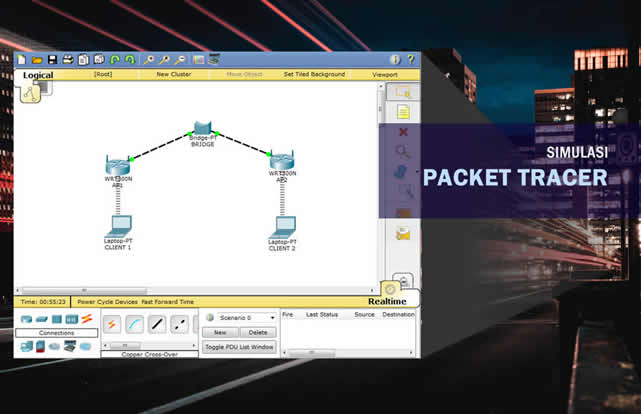The image size is (641, 414).
Task: Select the WAN Emulation cloud category icon
Action: 54,347
